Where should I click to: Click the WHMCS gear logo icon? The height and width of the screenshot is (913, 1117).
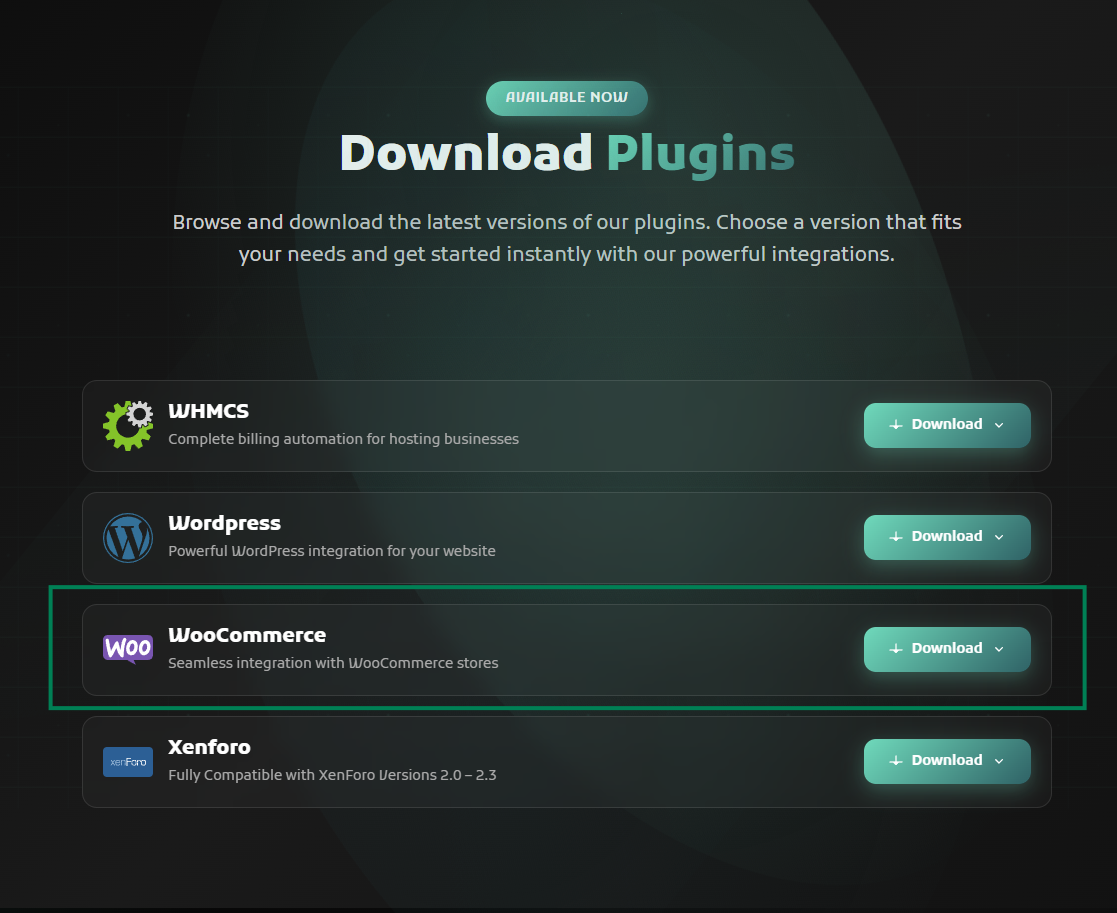128,426
